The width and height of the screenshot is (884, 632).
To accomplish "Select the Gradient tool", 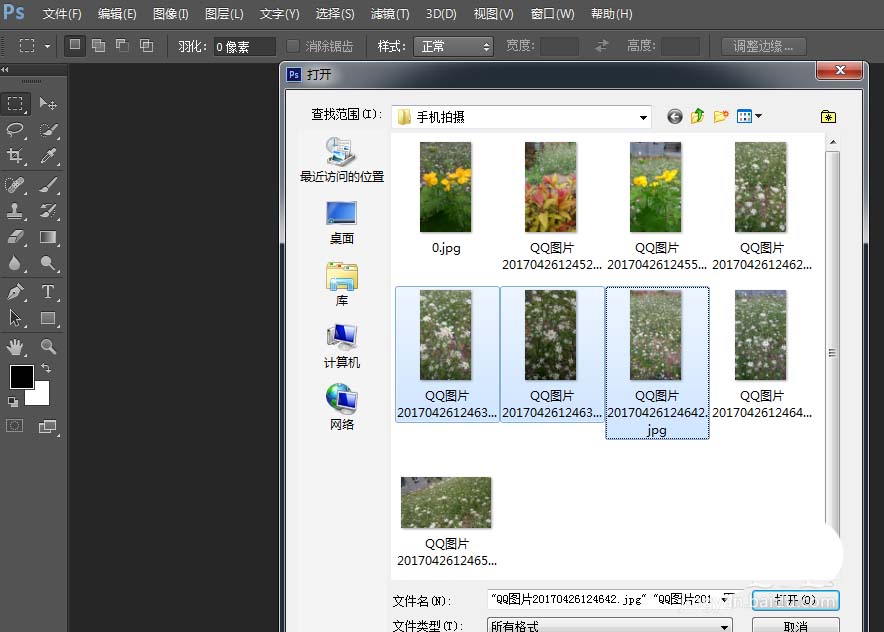I will pos(48,237).
